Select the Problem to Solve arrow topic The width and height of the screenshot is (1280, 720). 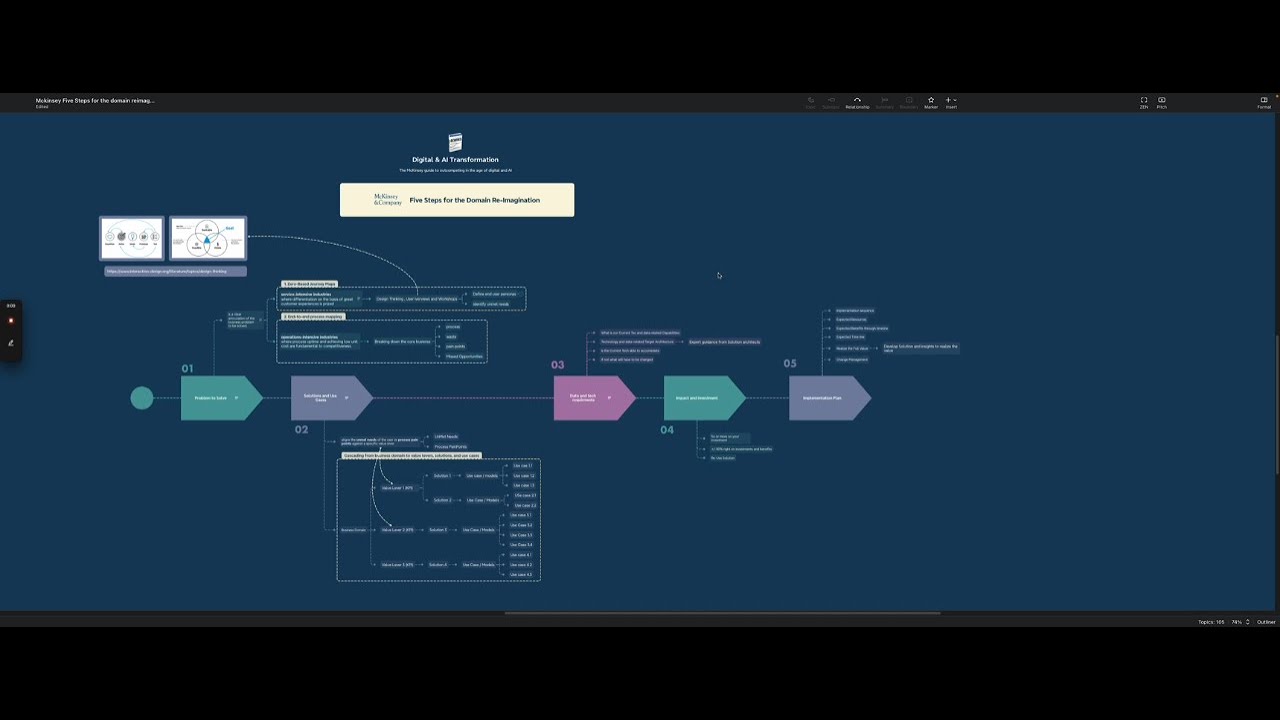(x=221, y=398)
